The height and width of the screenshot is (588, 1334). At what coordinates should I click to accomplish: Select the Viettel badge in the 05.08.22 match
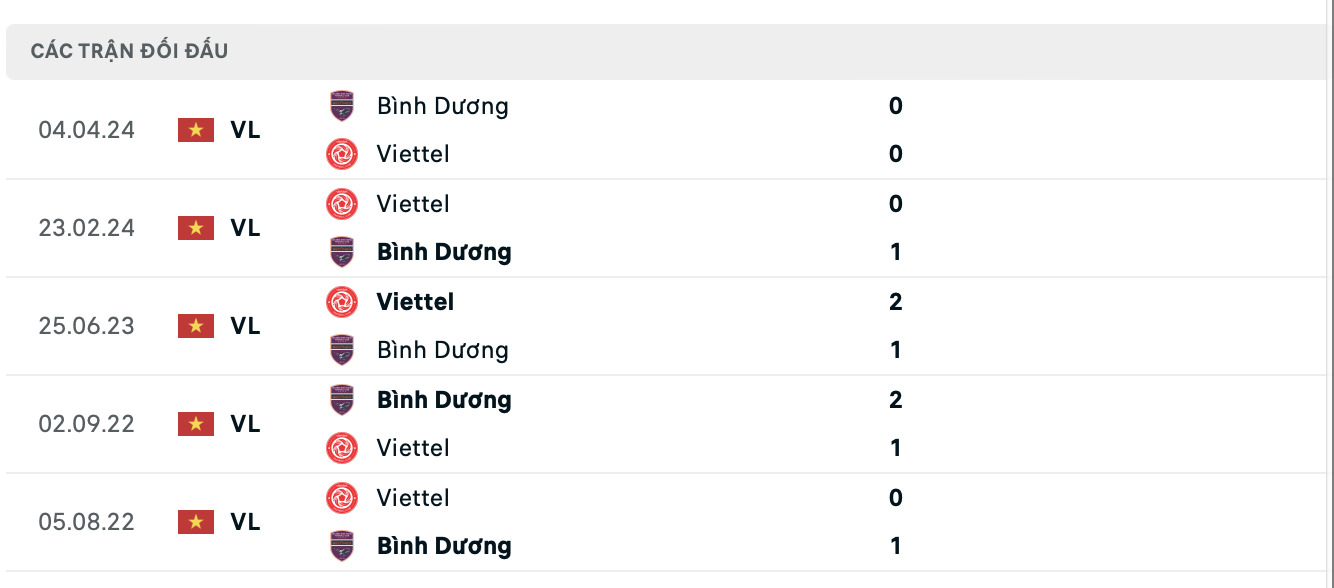[342, 497]
